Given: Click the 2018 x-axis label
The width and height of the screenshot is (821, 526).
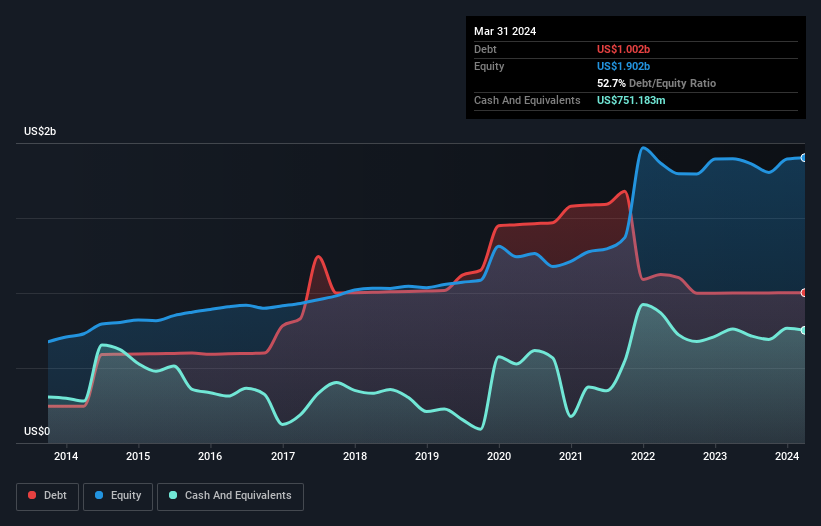Looking at the screenshot, I should coord(355,456).
